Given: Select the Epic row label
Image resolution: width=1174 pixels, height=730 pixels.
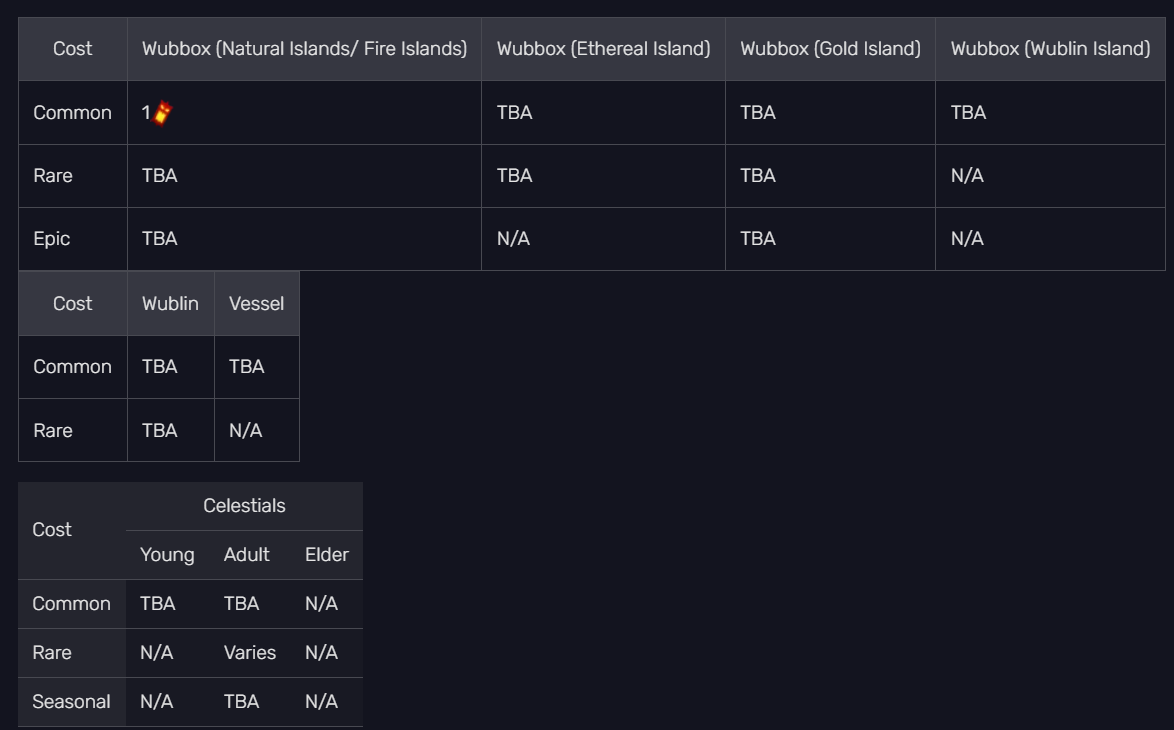Looking at the screenshot, I should 52,239.
